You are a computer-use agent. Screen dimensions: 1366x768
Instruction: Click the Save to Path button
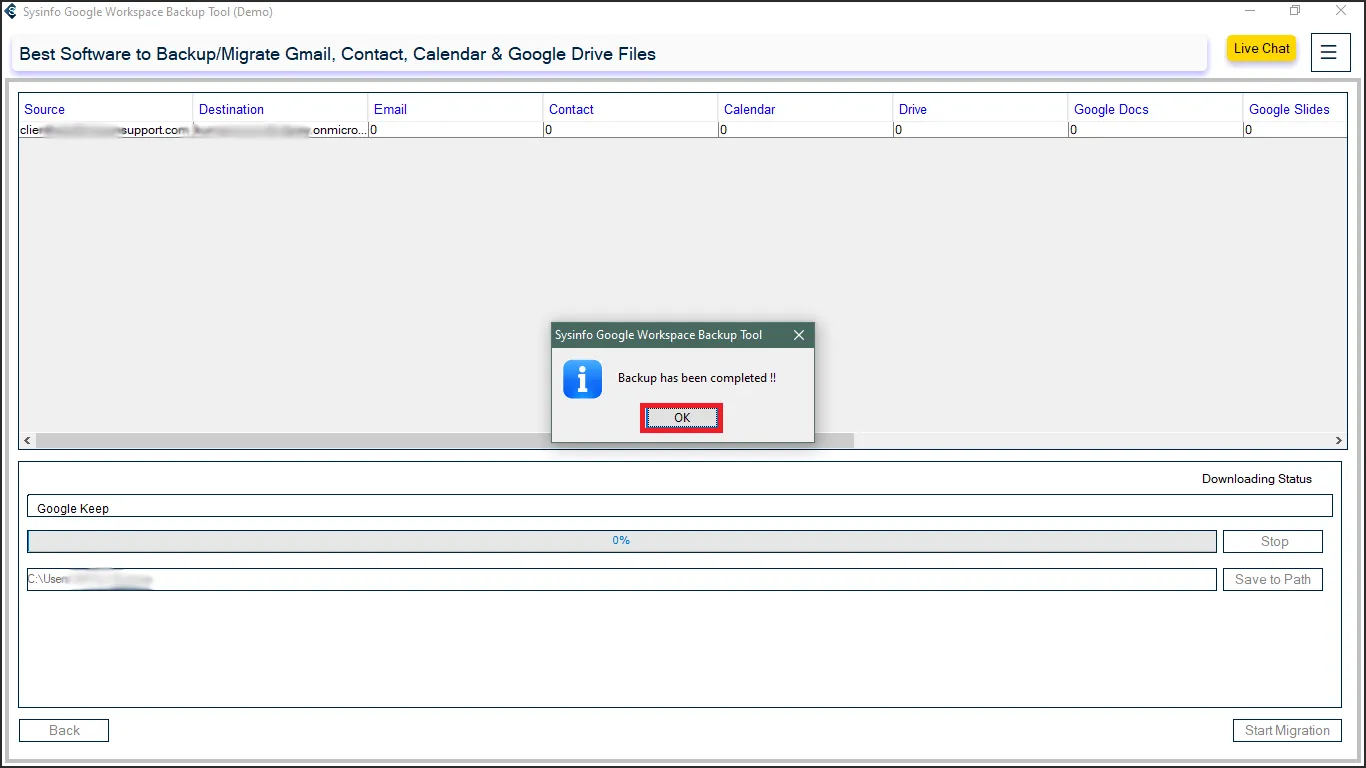[1272, 579]
